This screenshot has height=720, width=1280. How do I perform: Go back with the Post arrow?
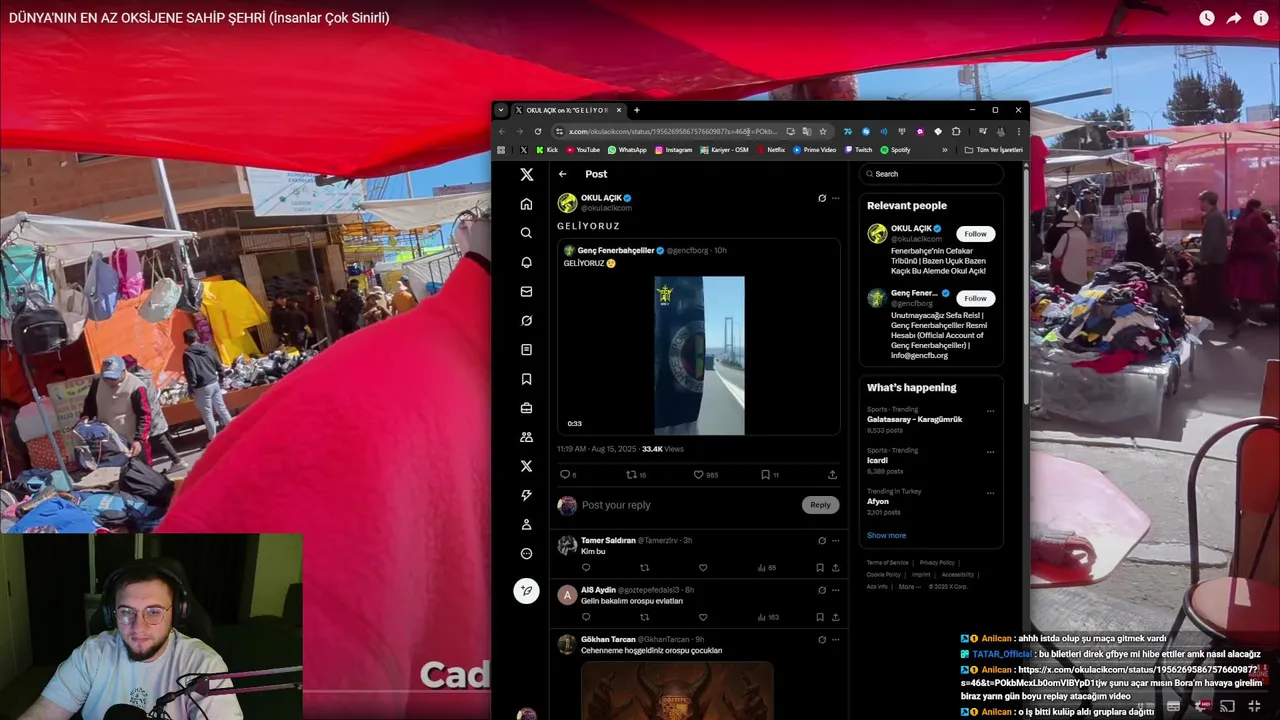(x=562, y=174)
